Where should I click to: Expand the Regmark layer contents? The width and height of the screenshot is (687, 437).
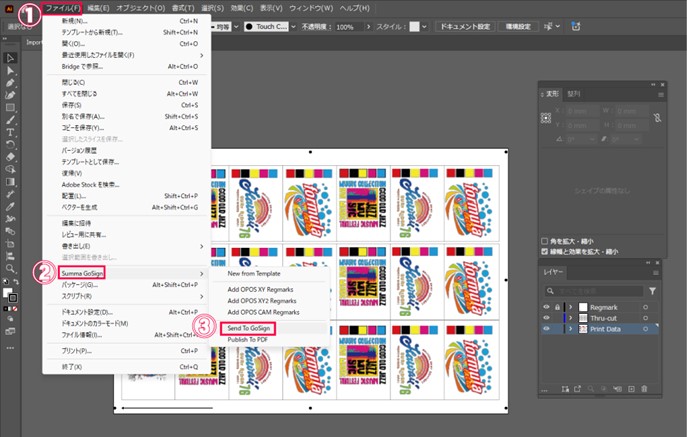point(571,307)
